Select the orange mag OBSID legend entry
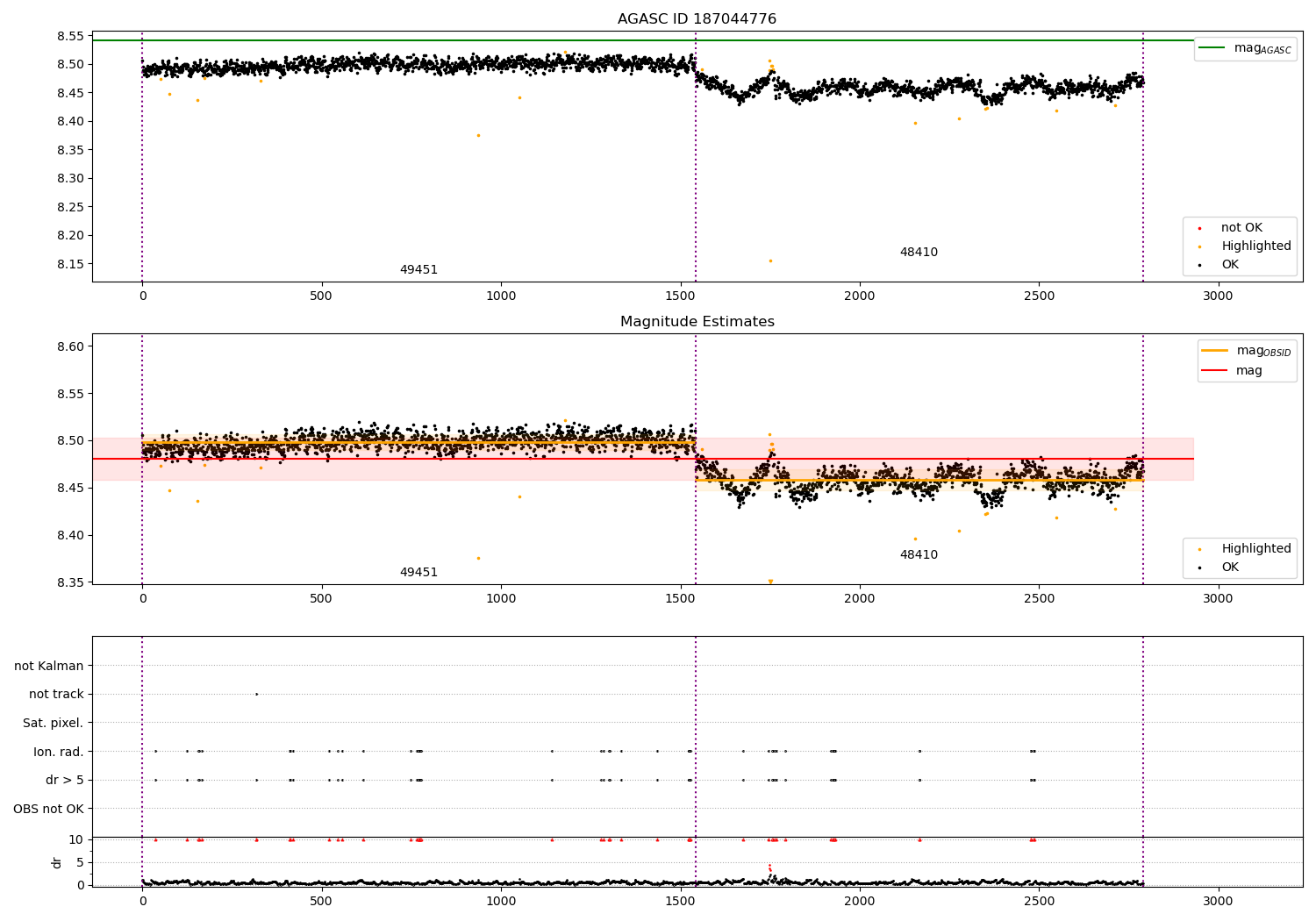The image size is (1316, 921). tap(1247, 351)
